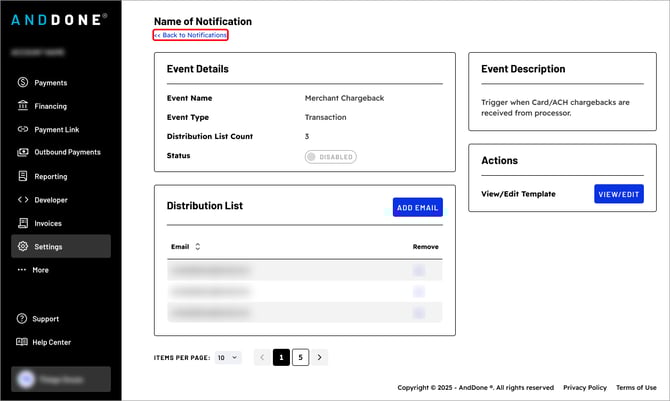
Task: Go to next page with right chevron
Action: [320, 357]
